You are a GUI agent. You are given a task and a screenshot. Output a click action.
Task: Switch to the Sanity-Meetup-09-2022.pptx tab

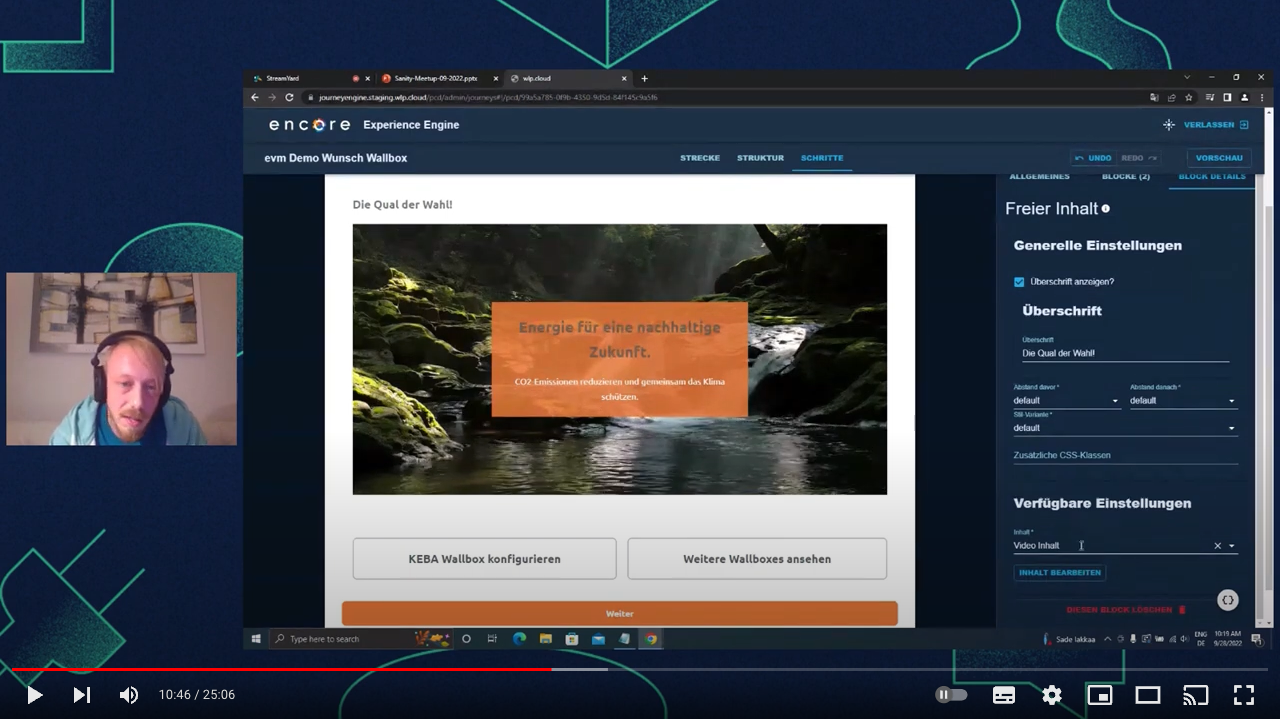pyautogui.click(x=436, y=78)
